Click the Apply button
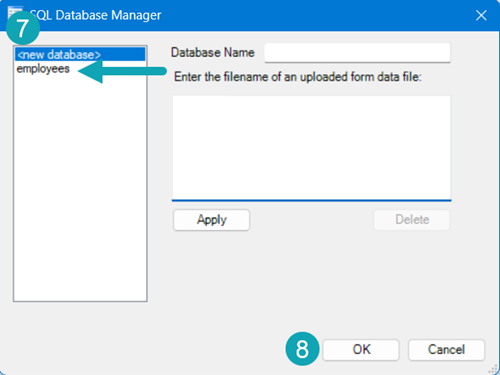This screenshot has width=500, height=375. pyautogui.click(x=211, y=220)
